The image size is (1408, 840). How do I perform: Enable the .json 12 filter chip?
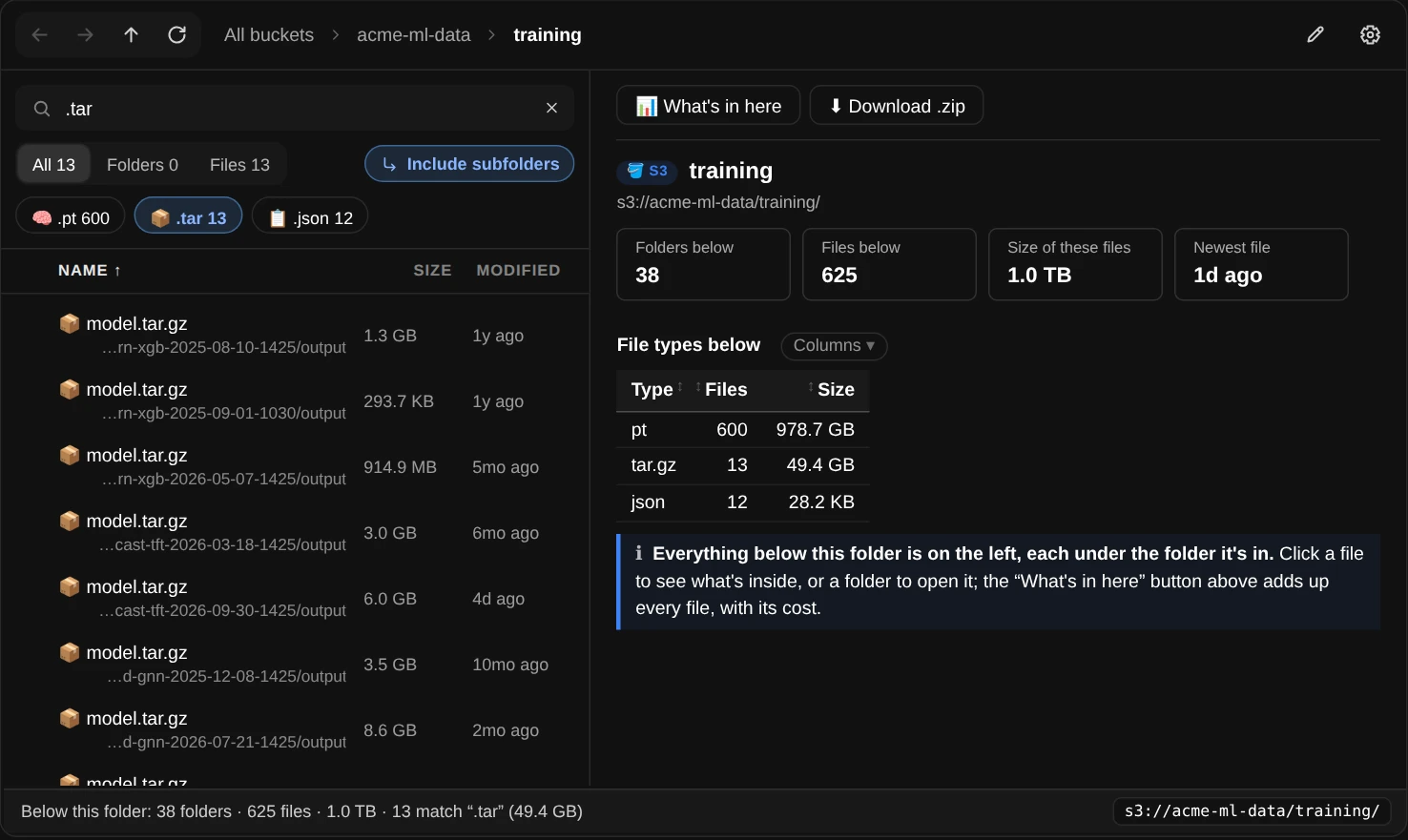(310, 216)
